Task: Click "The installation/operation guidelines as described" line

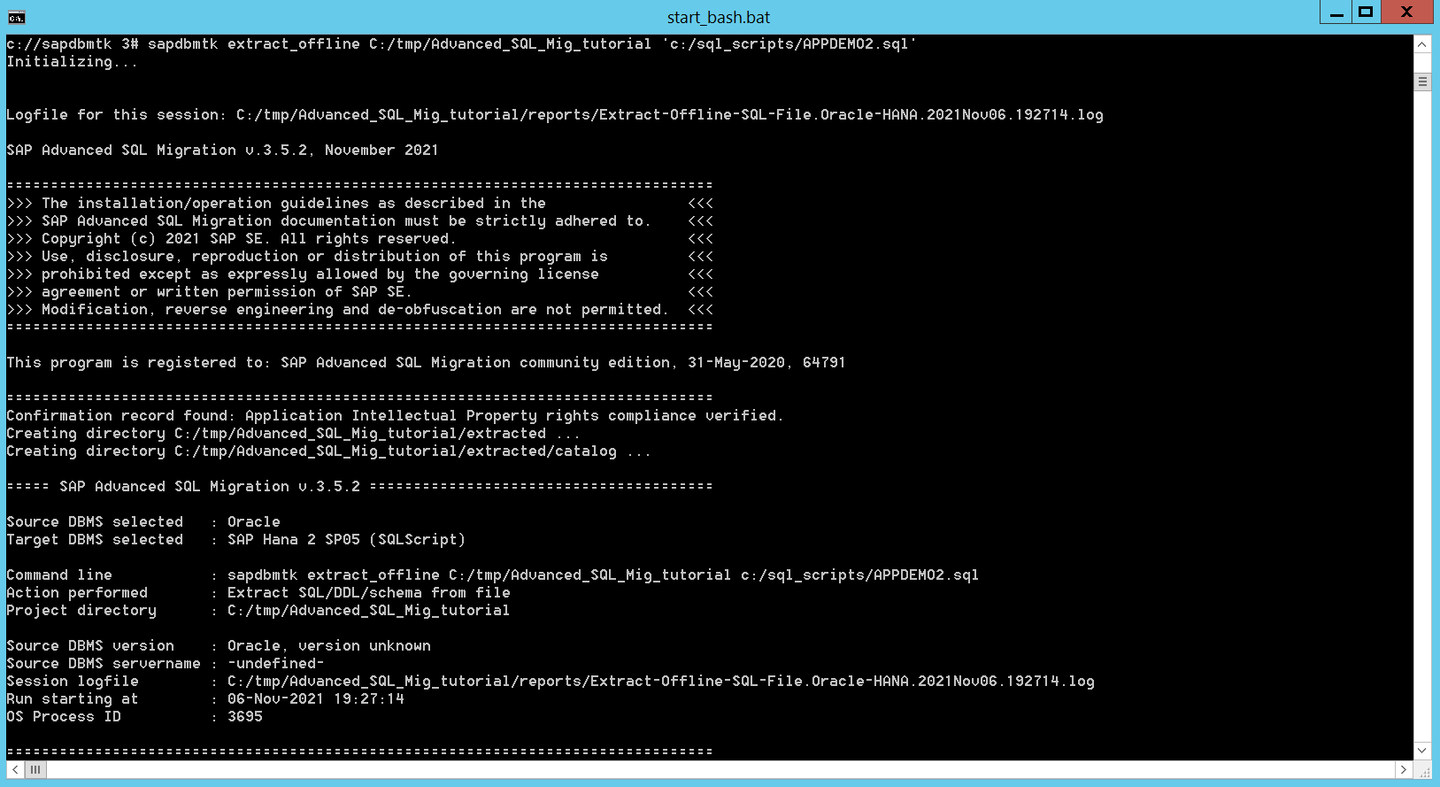Action: [360, 203]
